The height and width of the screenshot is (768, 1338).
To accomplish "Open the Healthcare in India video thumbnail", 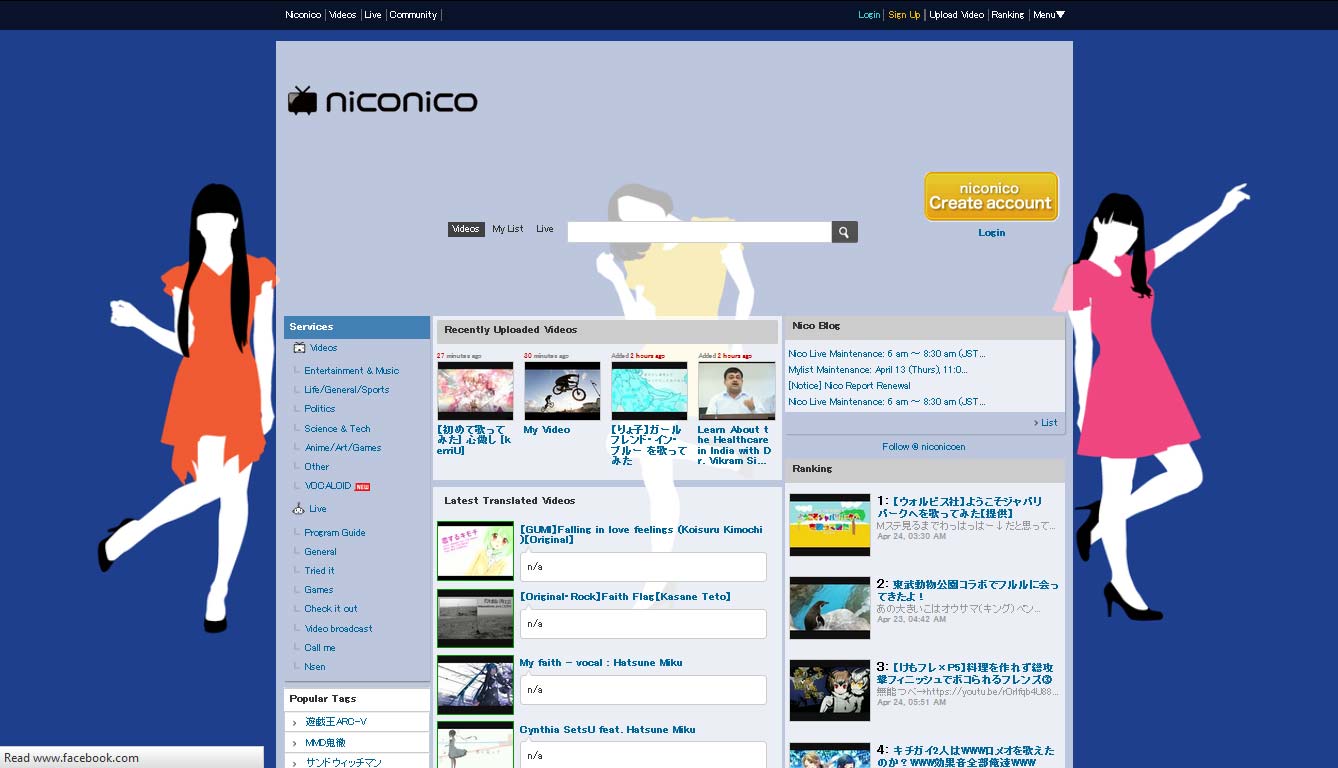I will point(737,391).
